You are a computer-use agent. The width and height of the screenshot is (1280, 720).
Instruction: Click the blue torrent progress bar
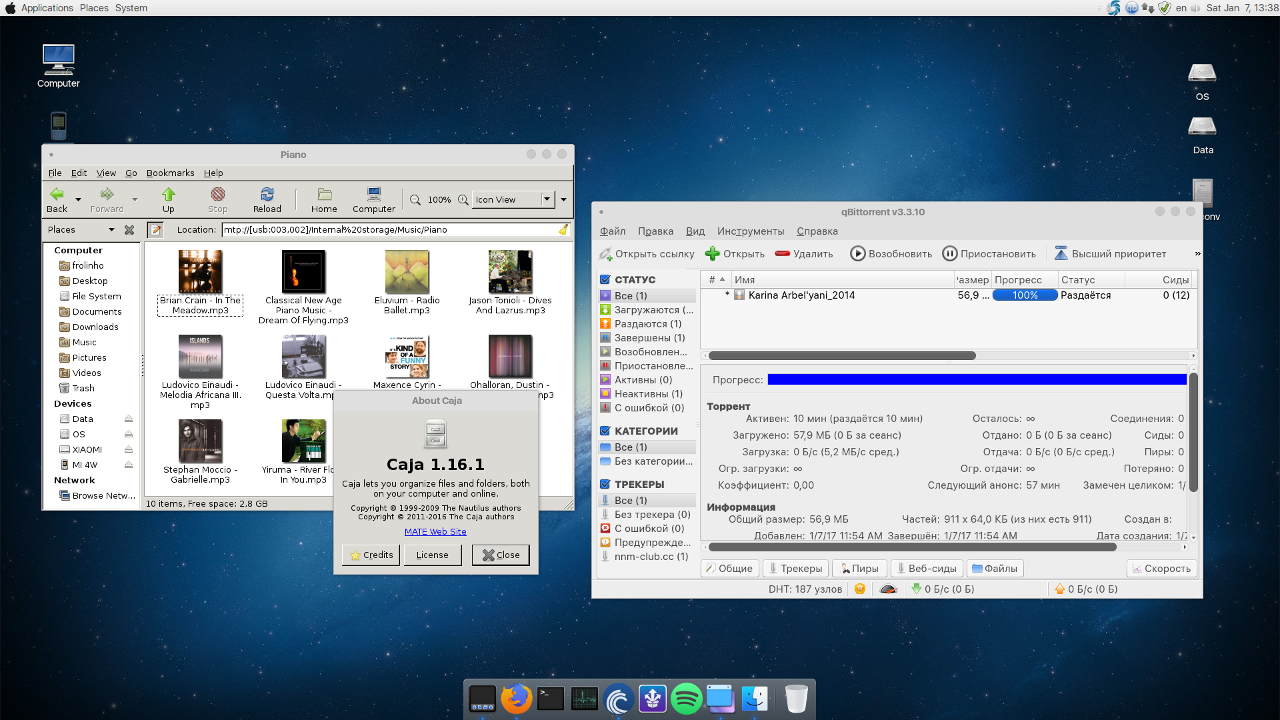click(976, 379)
